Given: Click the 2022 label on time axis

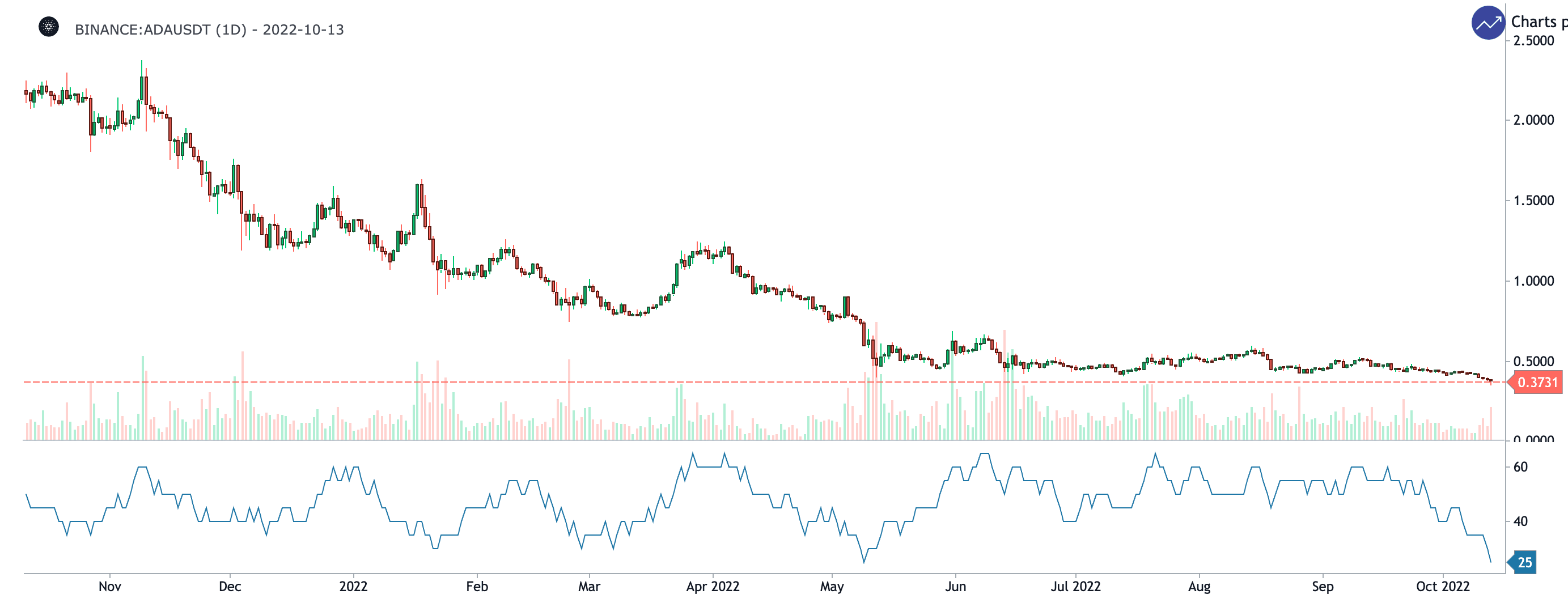Looking at the screenshot, I should pos(353,587).
